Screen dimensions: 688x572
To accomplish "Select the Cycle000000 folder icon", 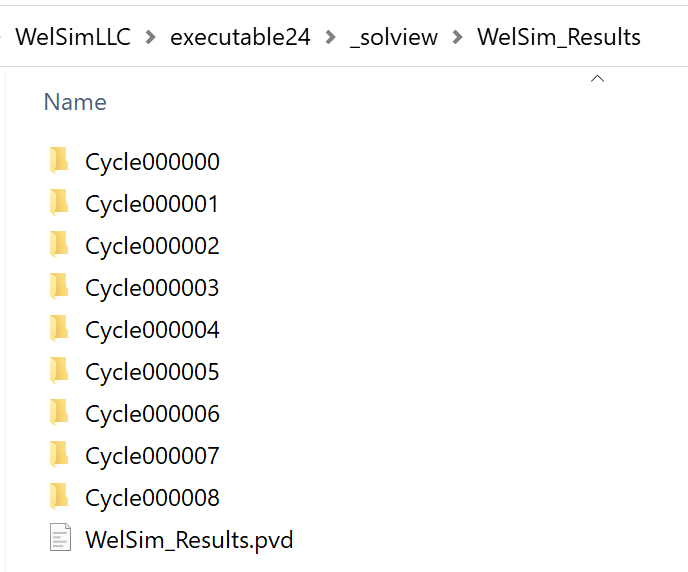I will click(x=59, y=161).
